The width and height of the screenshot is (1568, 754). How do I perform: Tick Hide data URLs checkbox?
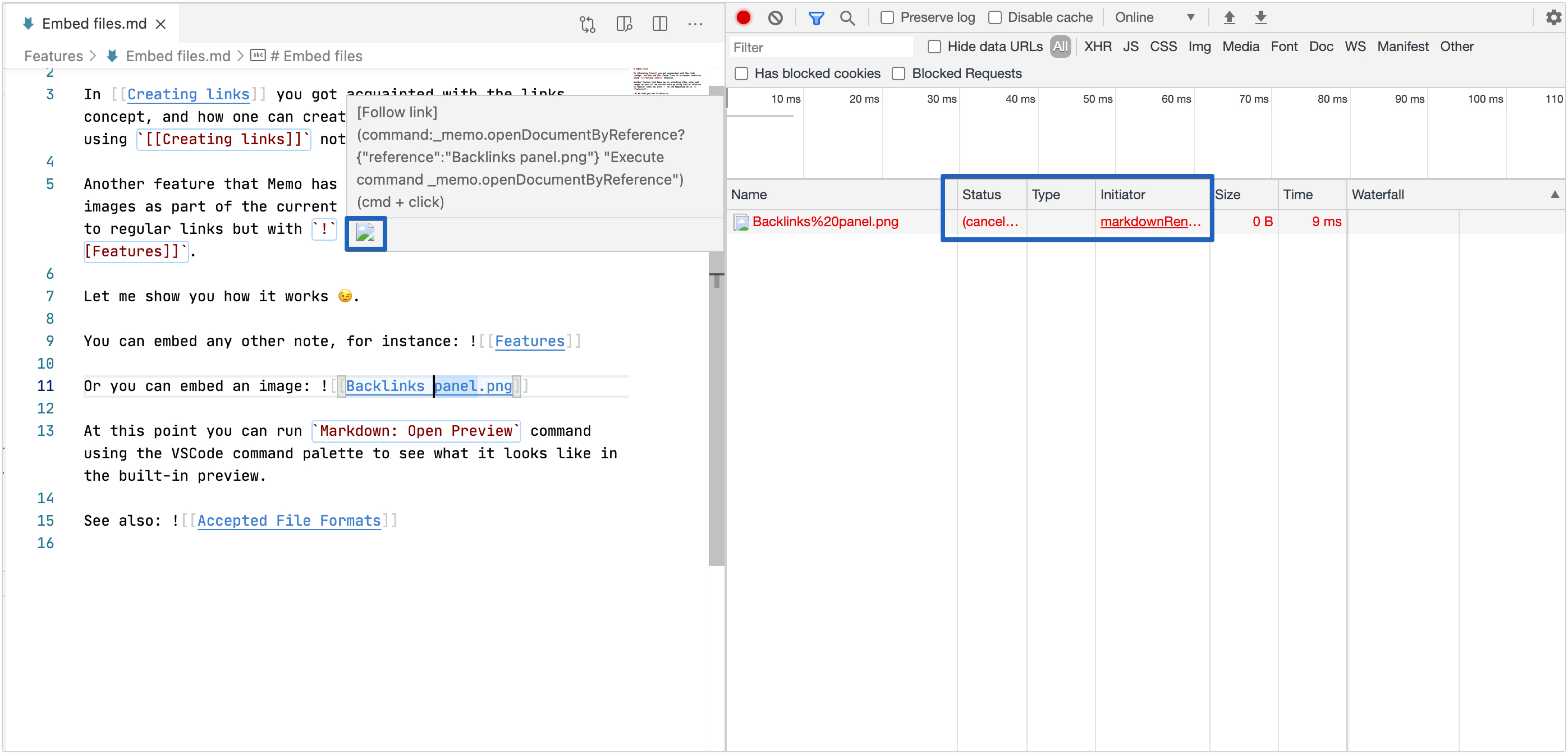point(934,47)
